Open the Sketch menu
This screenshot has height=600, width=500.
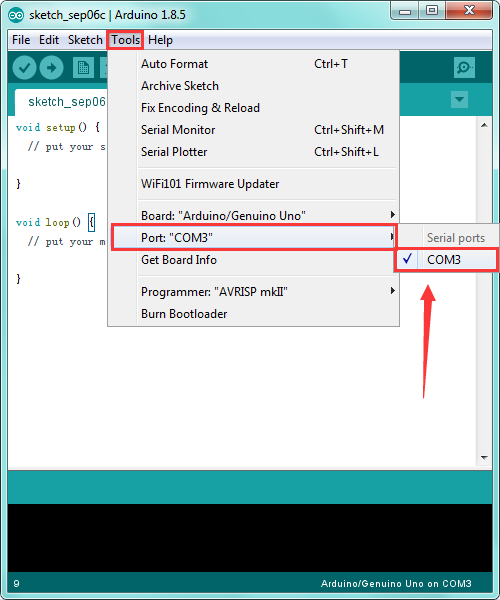click(85, 40)
